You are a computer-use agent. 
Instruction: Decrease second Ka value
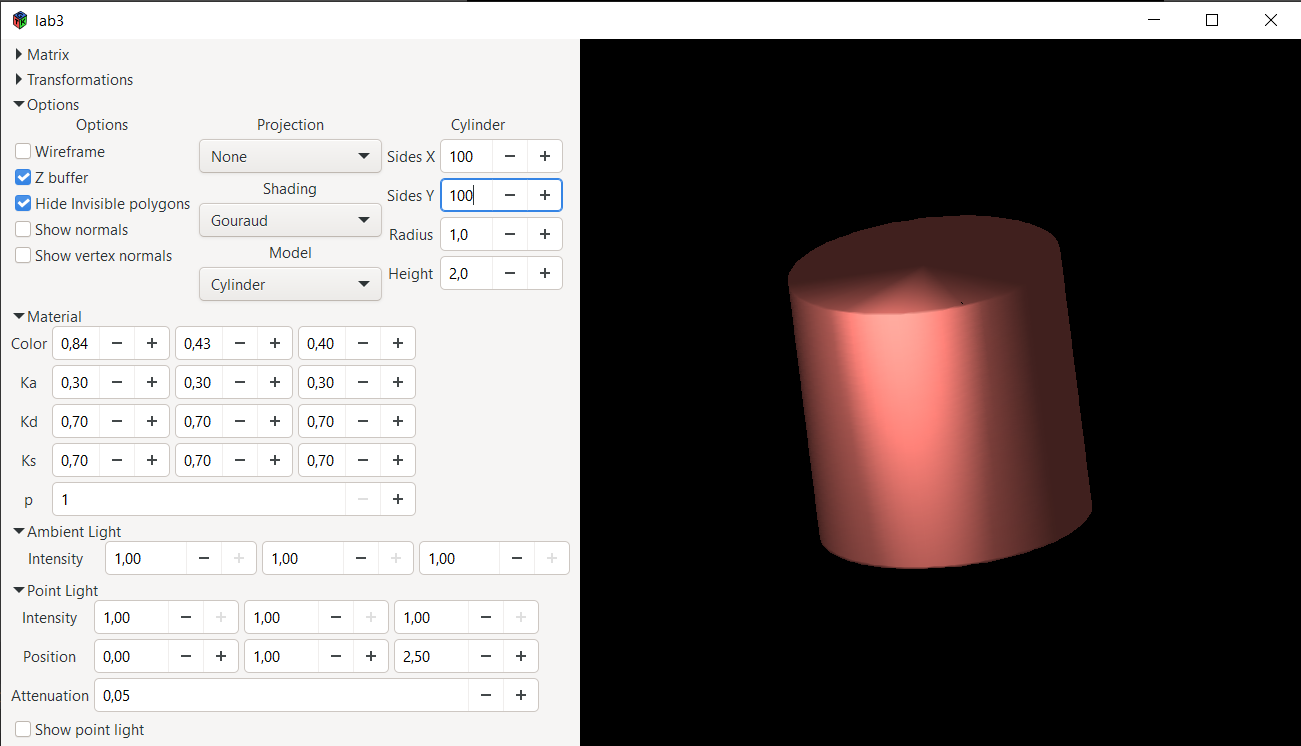tap(240, 382)
